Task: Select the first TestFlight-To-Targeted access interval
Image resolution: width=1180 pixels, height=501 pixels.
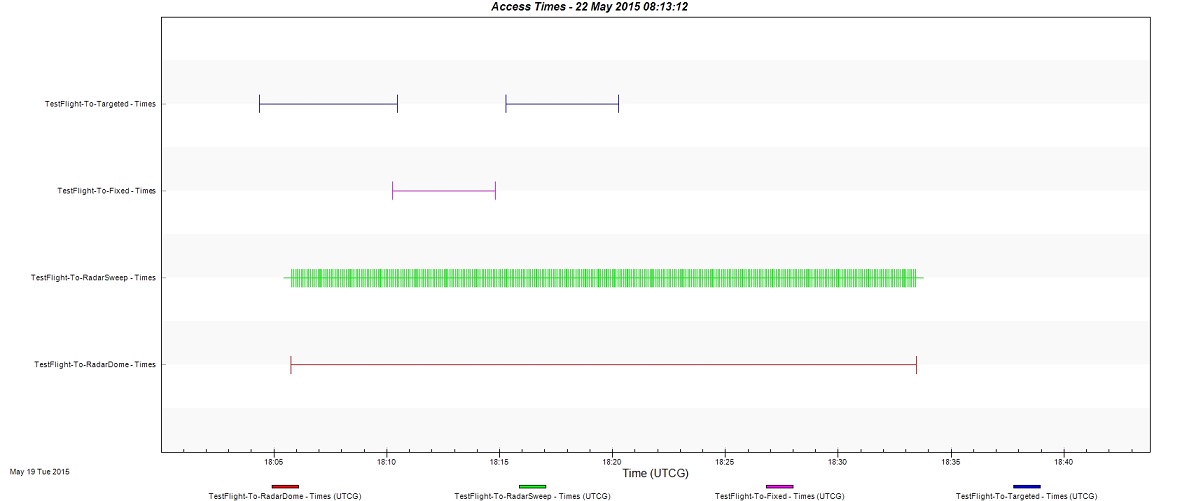Action: (x=328, y=104)
